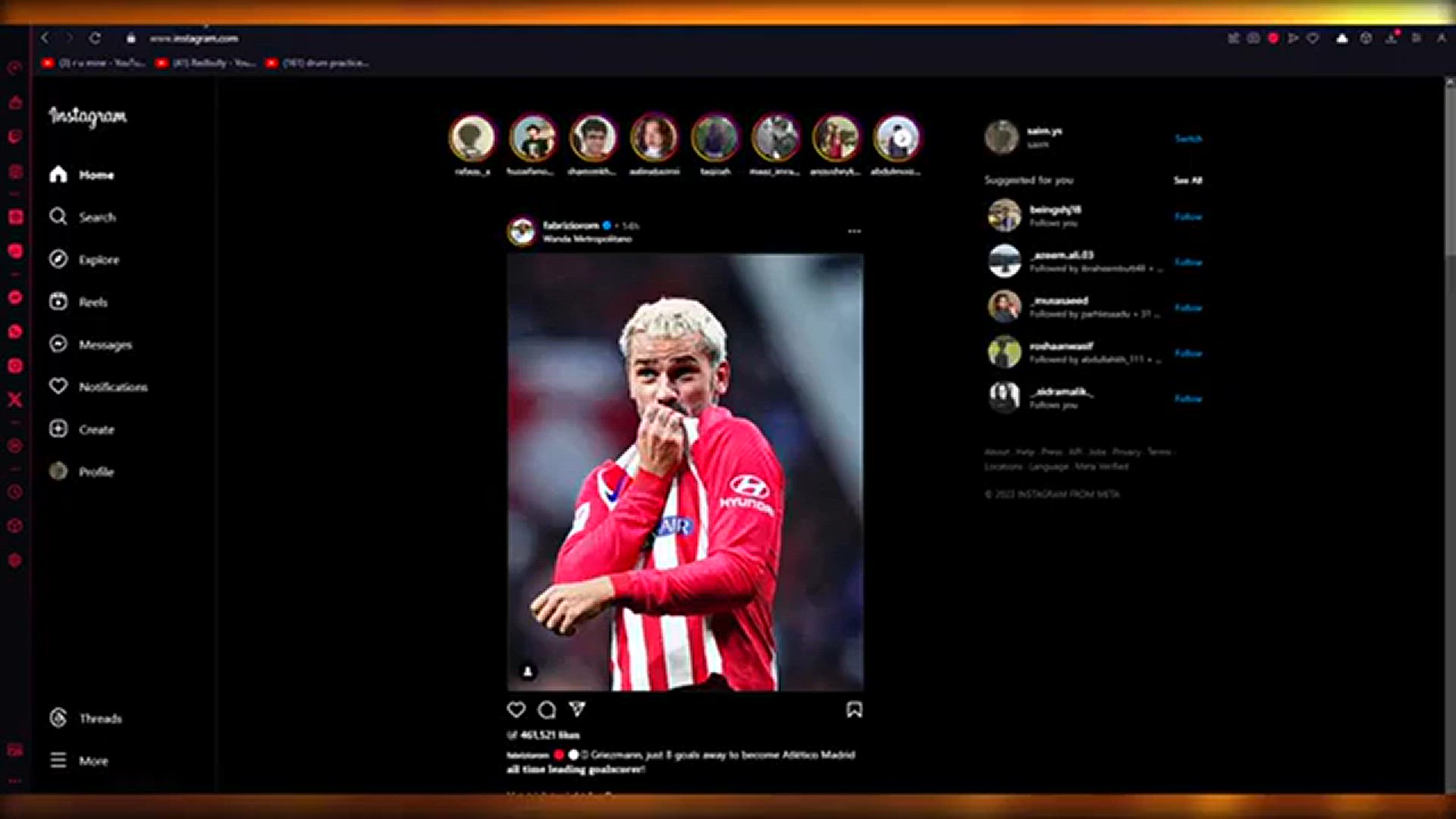1456x819 pixels.
Task: Open Threads from the sidebar
Action: (85, 718)
